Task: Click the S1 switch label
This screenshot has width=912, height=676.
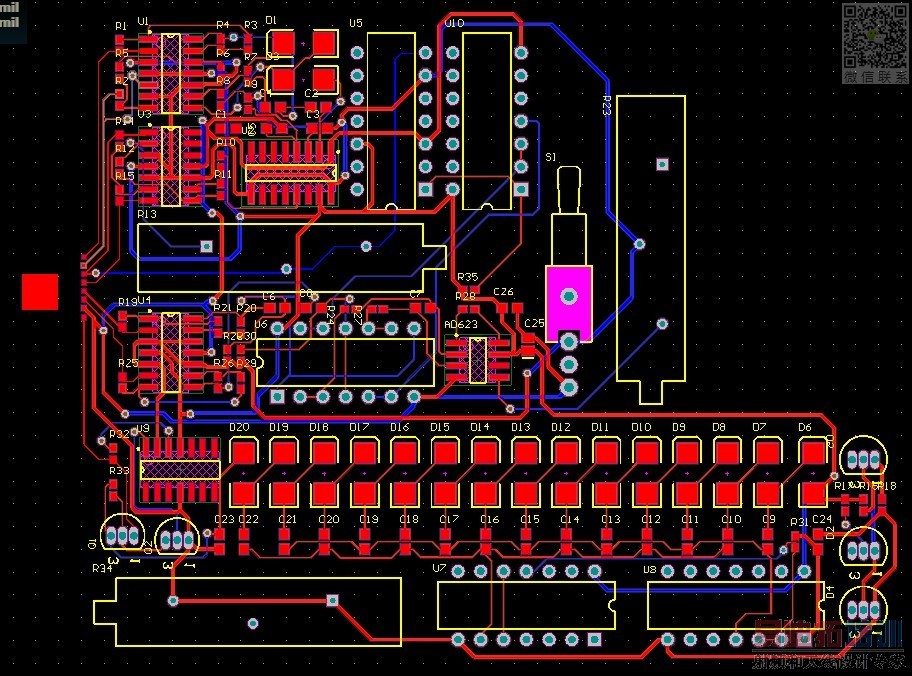Action: point(550,157)
